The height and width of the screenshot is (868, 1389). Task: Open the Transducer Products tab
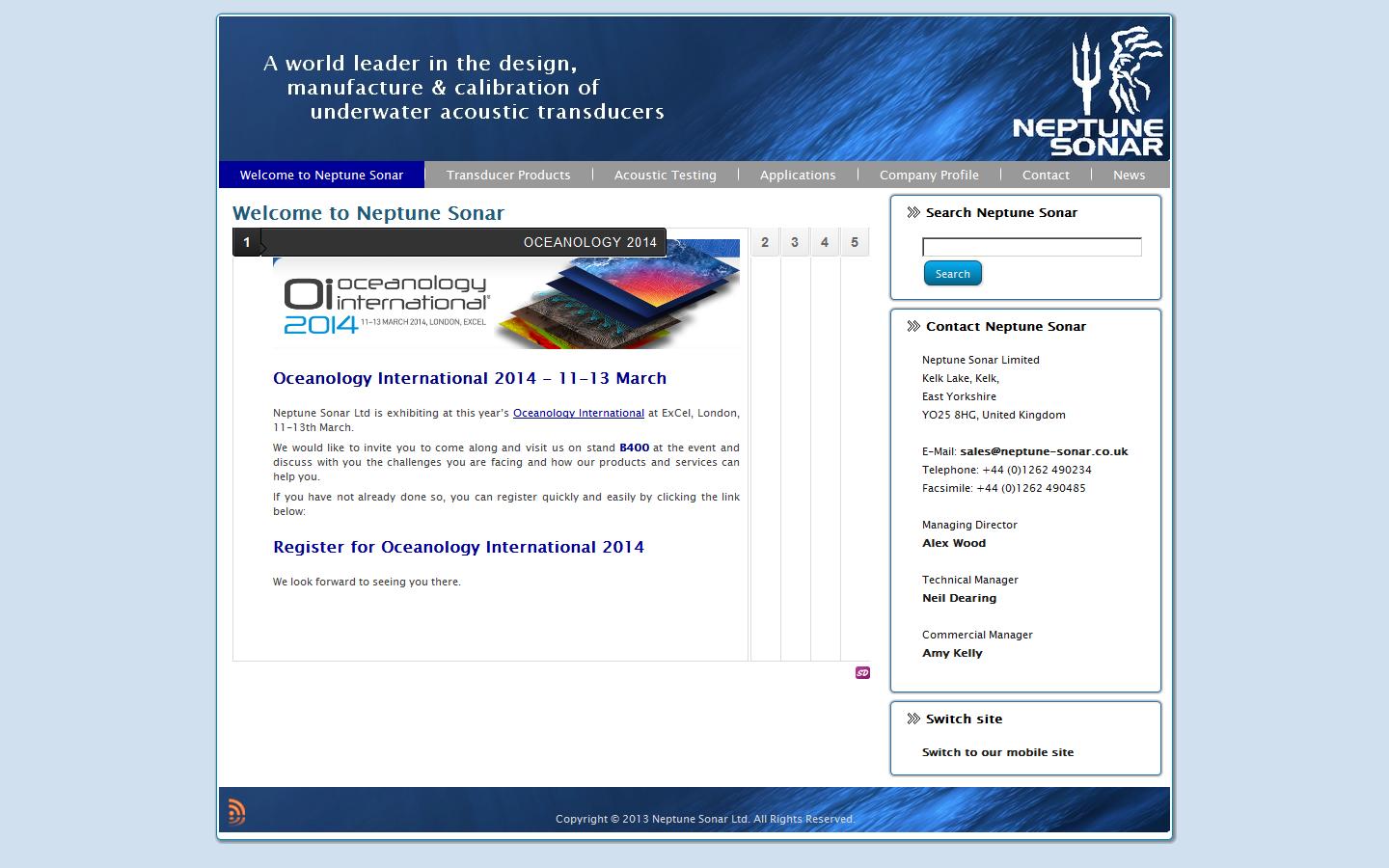tap(508, 175)
